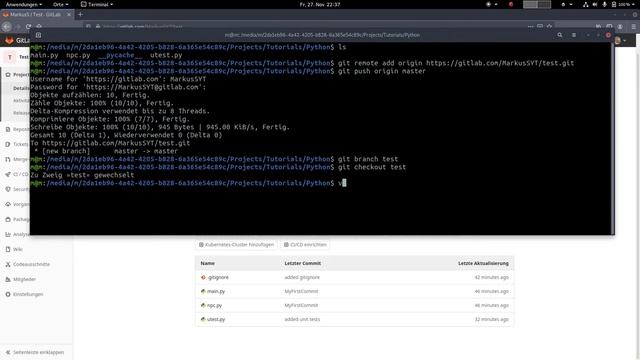Click the GitLab logo in the page header
This screenshot has height=360, width=640.
9,40
